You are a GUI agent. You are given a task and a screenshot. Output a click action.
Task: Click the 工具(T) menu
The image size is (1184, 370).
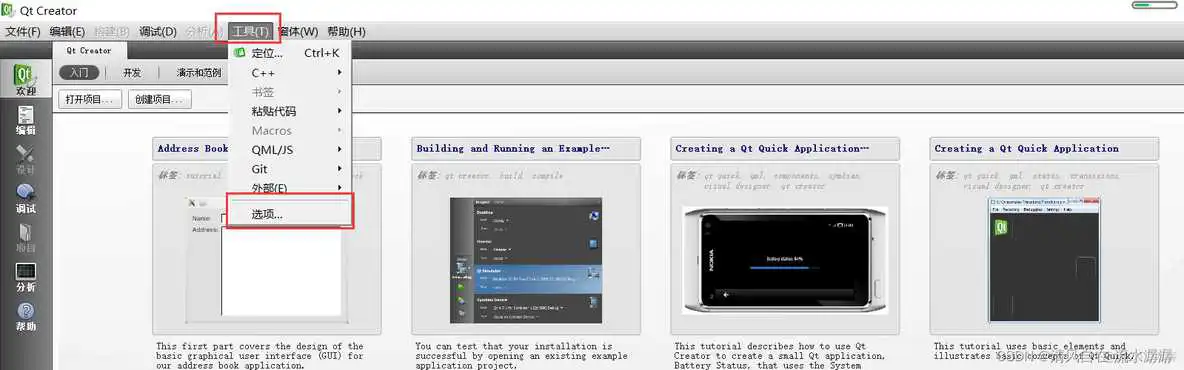tap(250, 32)
